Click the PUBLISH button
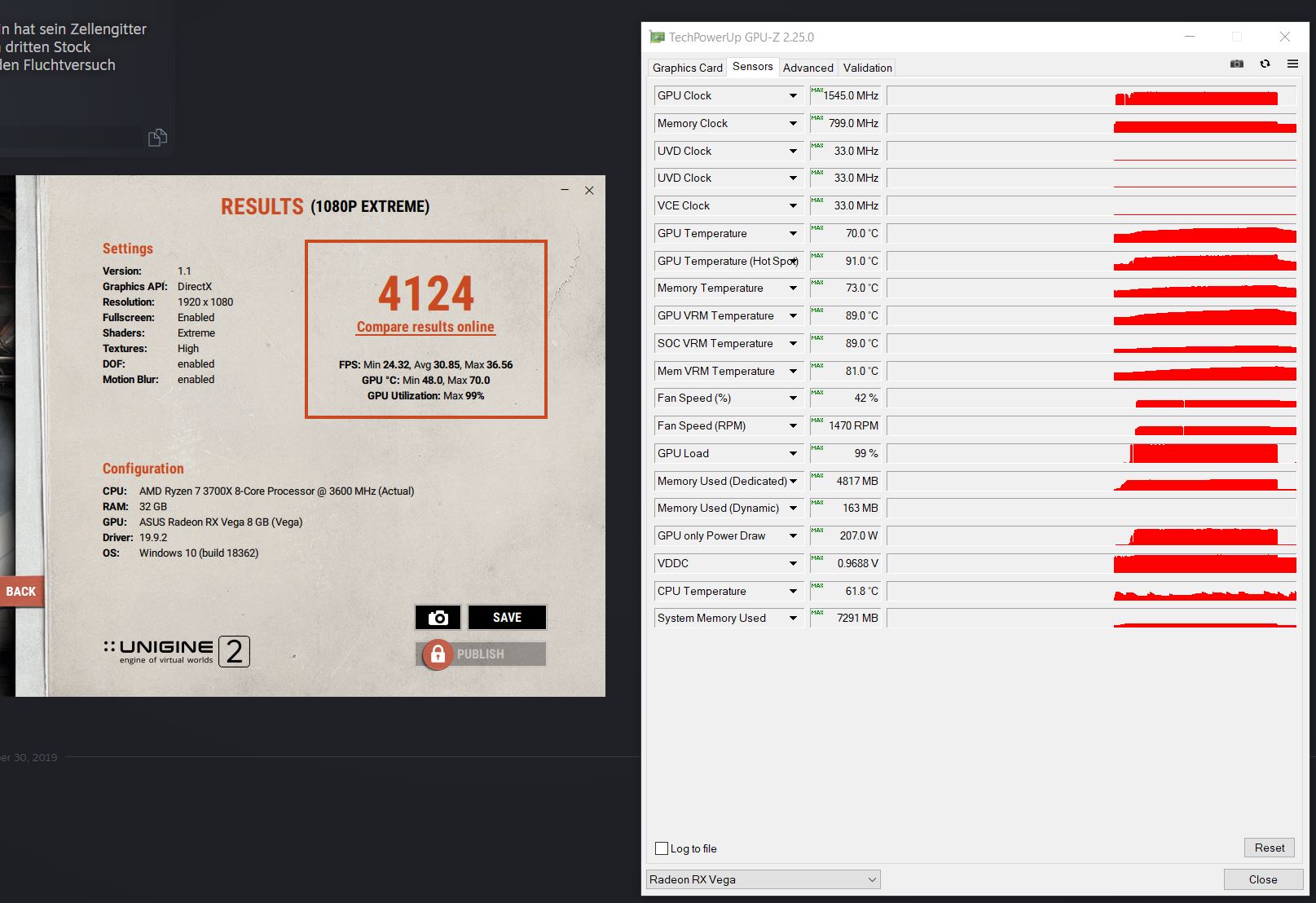Screen dimensions: 1316x903 point(481,654)
